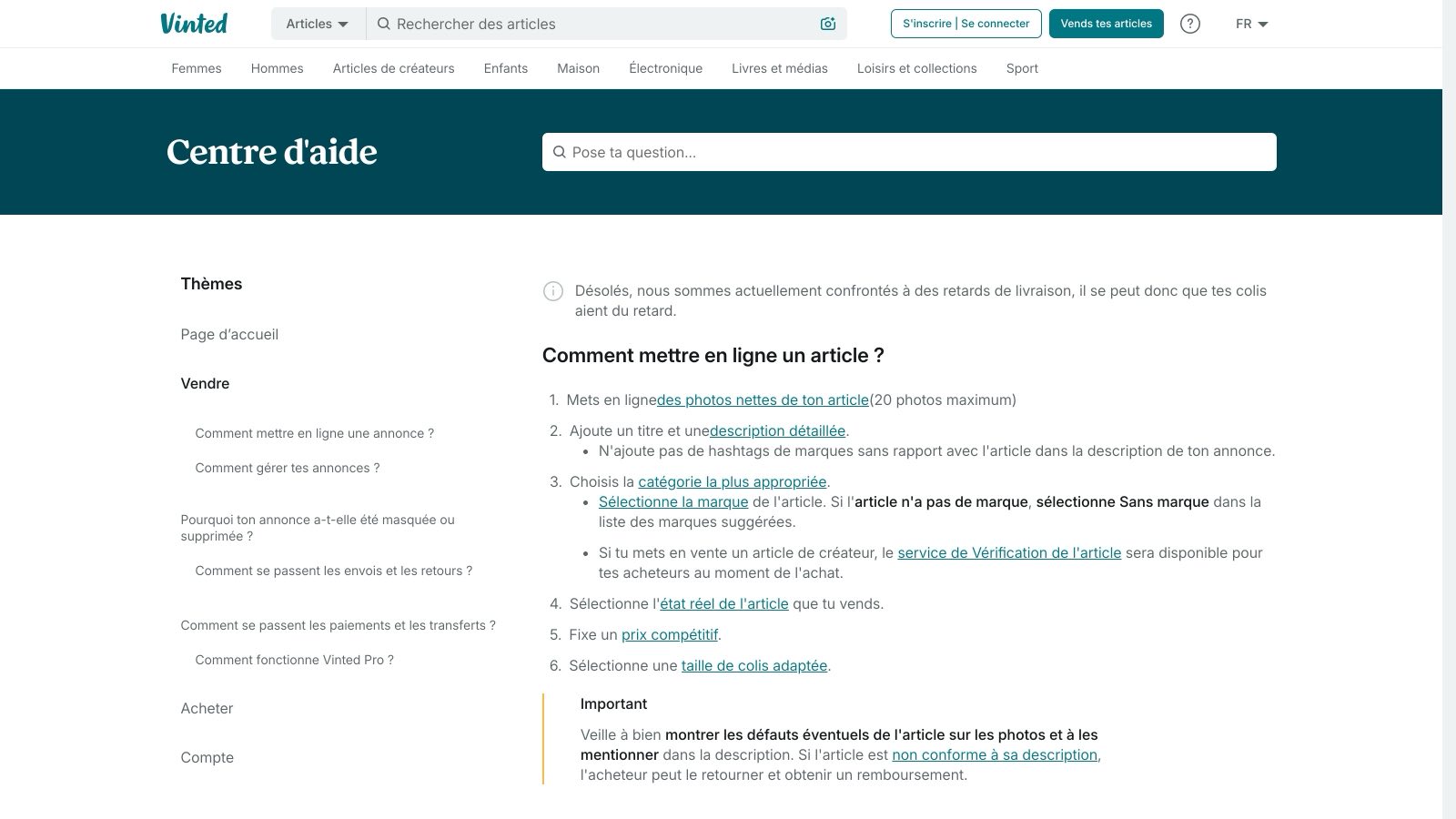Go to Page d'accueil theme
The image size is (1456, 819).
point(229,335)
